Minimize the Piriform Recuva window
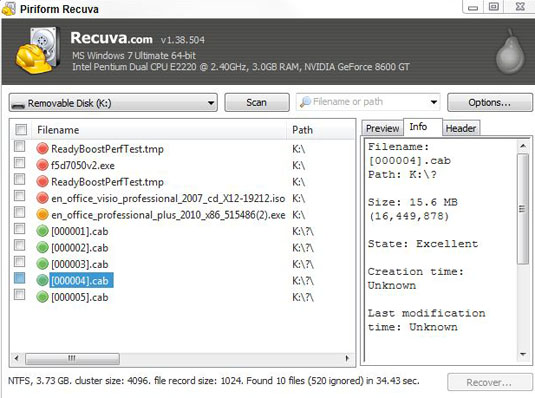The height and width of the screenshot is (398, 535). coord(473,8)
